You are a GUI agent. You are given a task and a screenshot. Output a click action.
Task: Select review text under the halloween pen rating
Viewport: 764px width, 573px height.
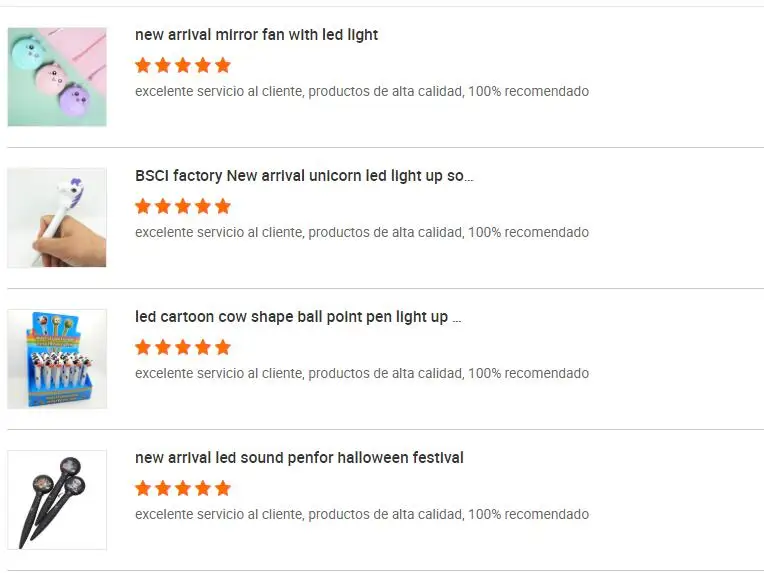361,515
